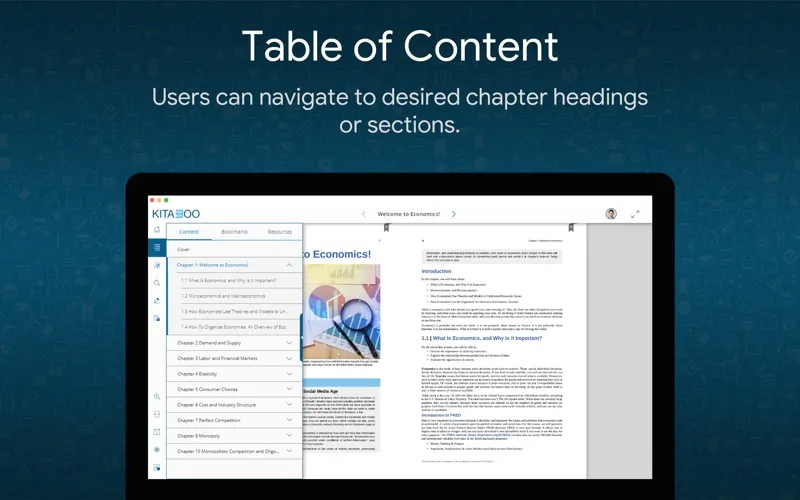Viewport: 800px width, 500px height.
Task: Click the KITABOO logo
Action: (176, 214)
